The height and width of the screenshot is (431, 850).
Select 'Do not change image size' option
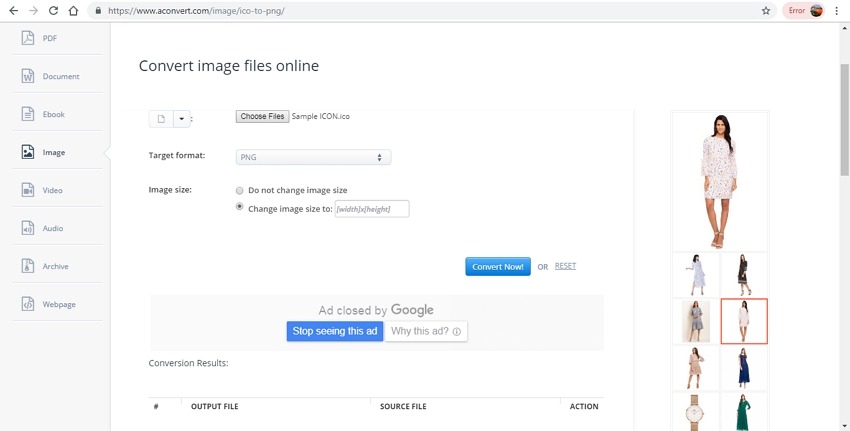click(239, 190)
